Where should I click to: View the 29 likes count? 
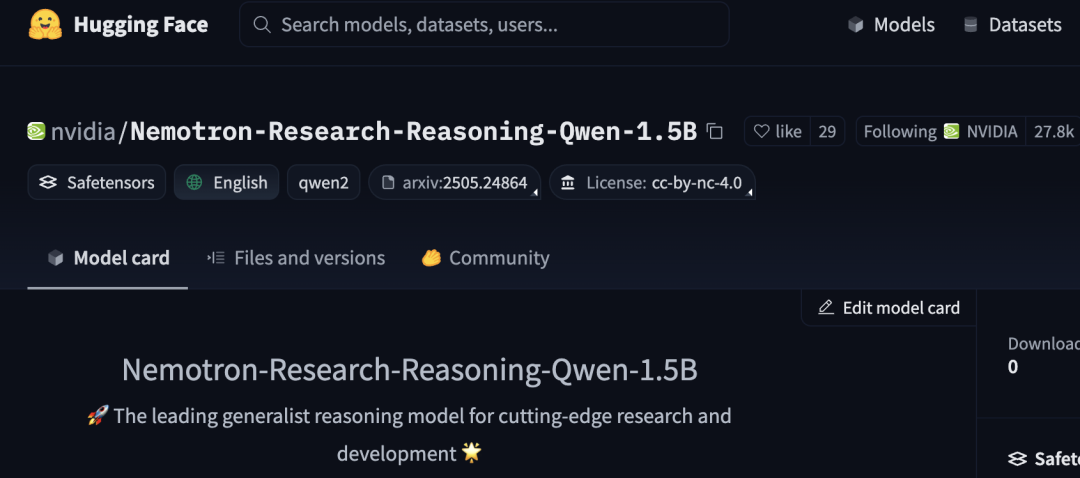(827, 131)
